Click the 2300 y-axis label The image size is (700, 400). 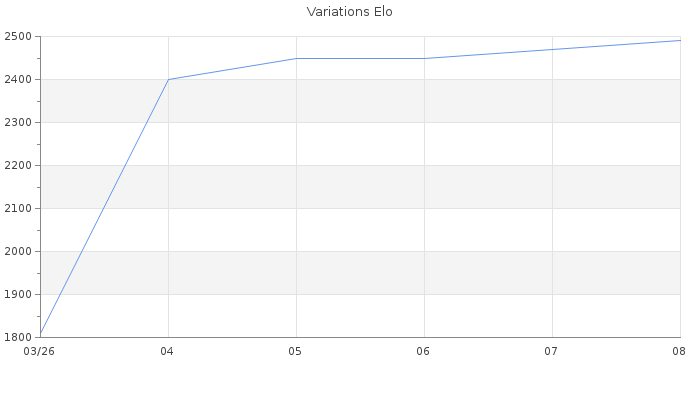pos(18,122)
